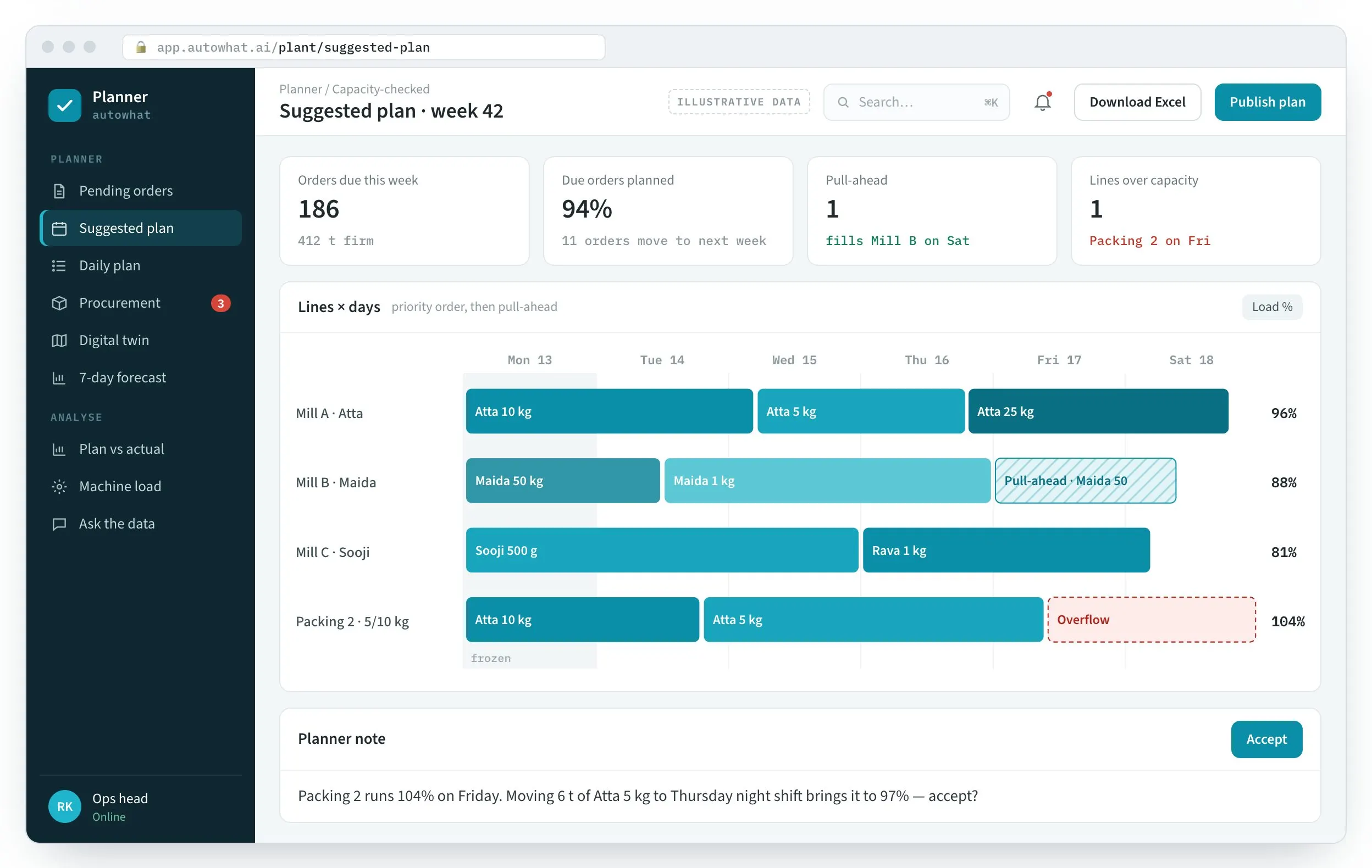The image size is (1372, 868).
Task: Open Procurement section
Action: pyautogui.click(x=140, y=303)
